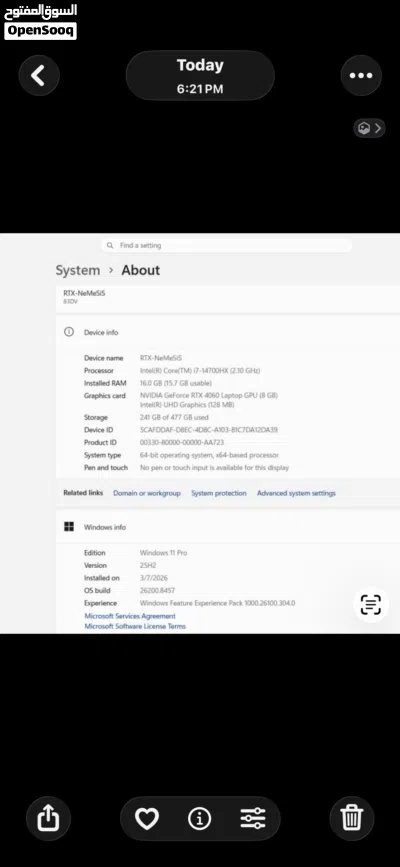This screenshot has height=867, width=400.
Task: Click System in the breadcrumb
Action: pos(77,270)
